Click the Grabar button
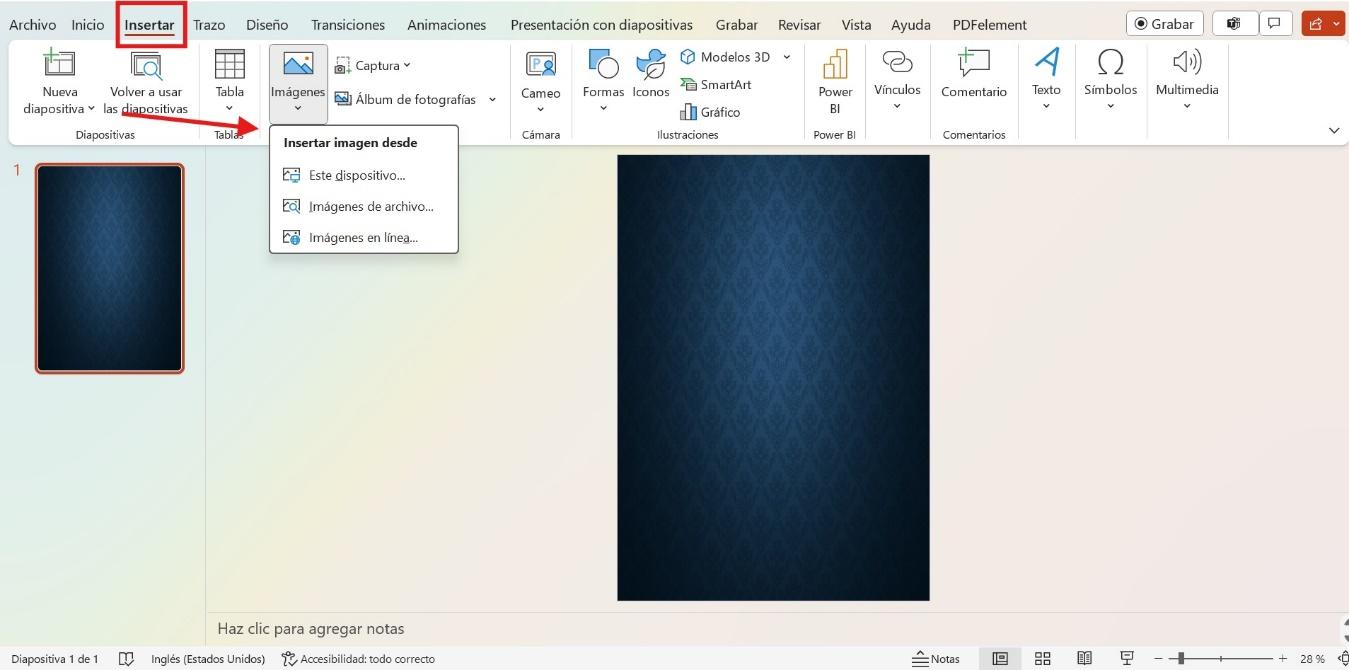 [1164, 23]
